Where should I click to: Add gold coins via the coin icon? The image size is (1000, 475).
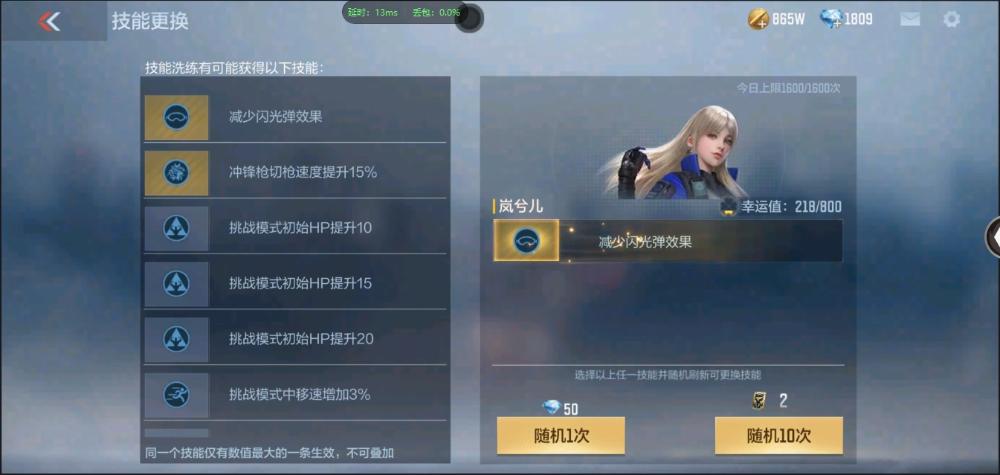758,20
